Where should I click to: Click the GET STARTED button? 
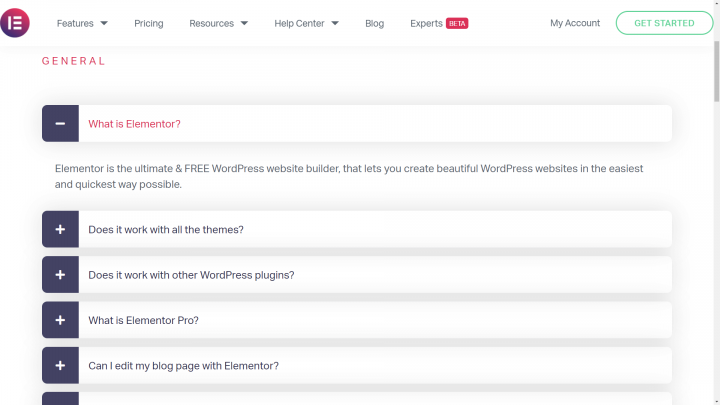pos(664,23)
